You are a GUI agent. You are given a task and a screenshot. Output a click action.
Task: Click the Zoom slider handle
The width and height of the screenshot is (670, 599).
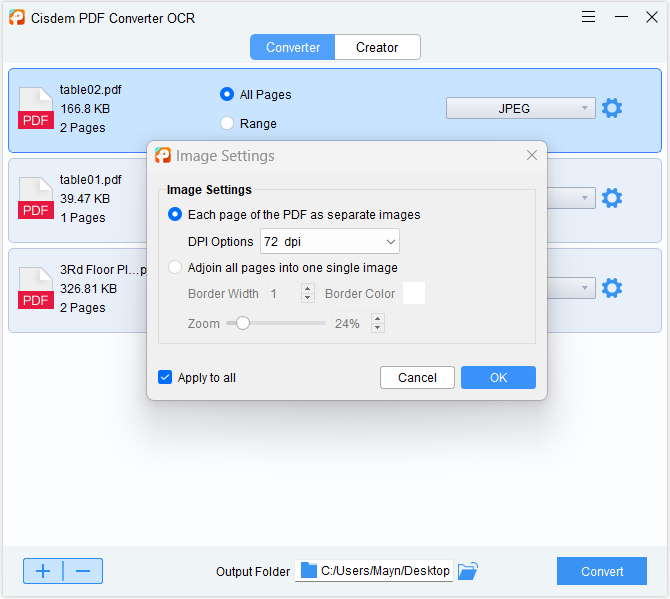point(243,323)
